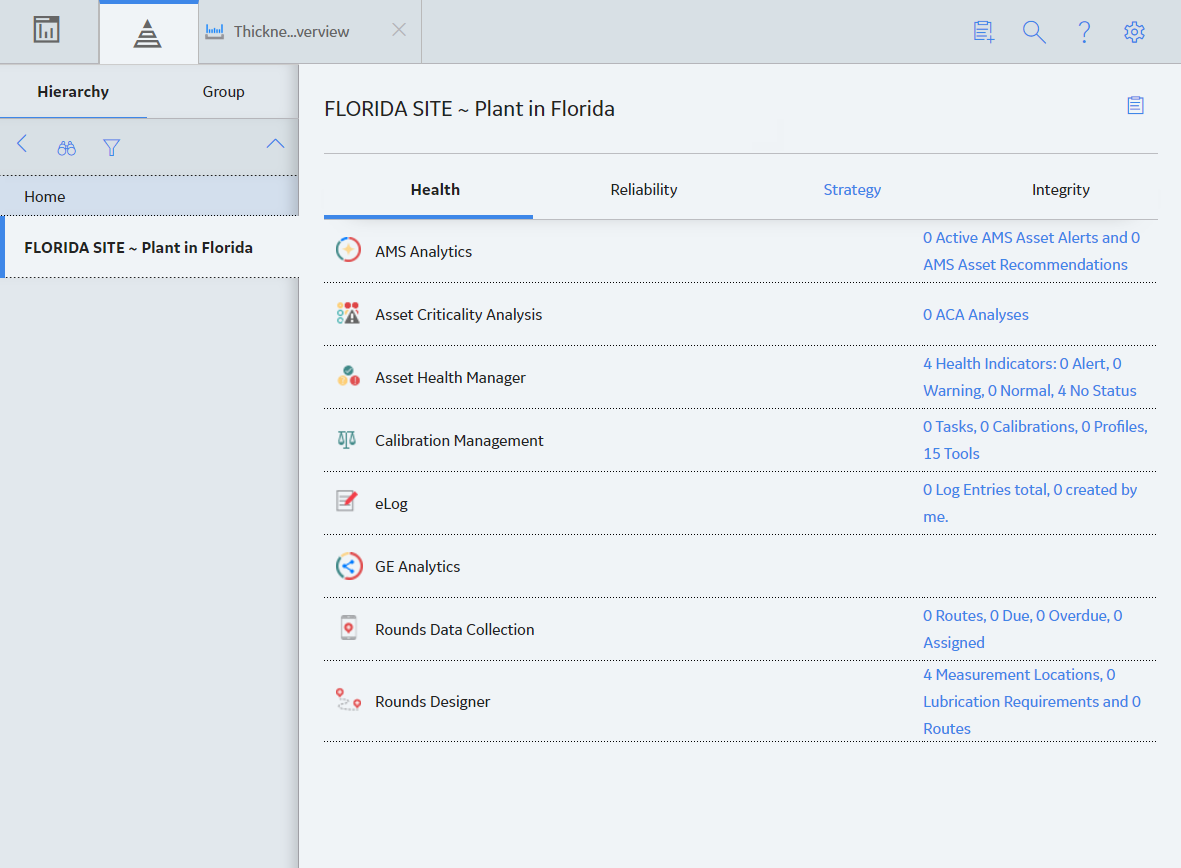
Task: Click the GE Analytics label
Action: click(417, 567)
